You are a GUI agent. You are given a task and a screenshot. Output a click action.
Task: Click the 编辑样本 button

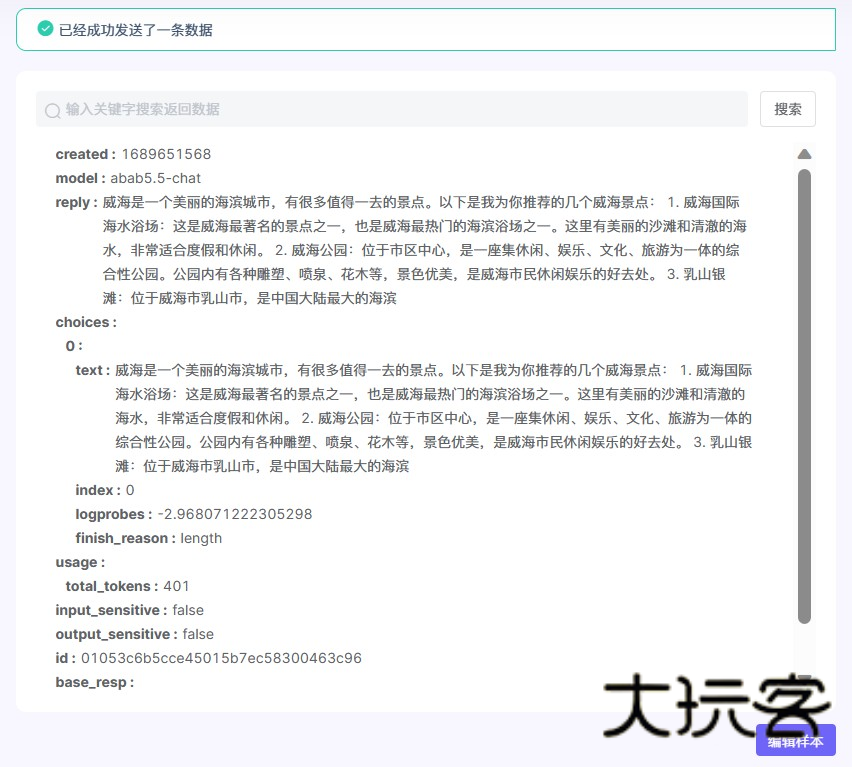tap(797, 741)
